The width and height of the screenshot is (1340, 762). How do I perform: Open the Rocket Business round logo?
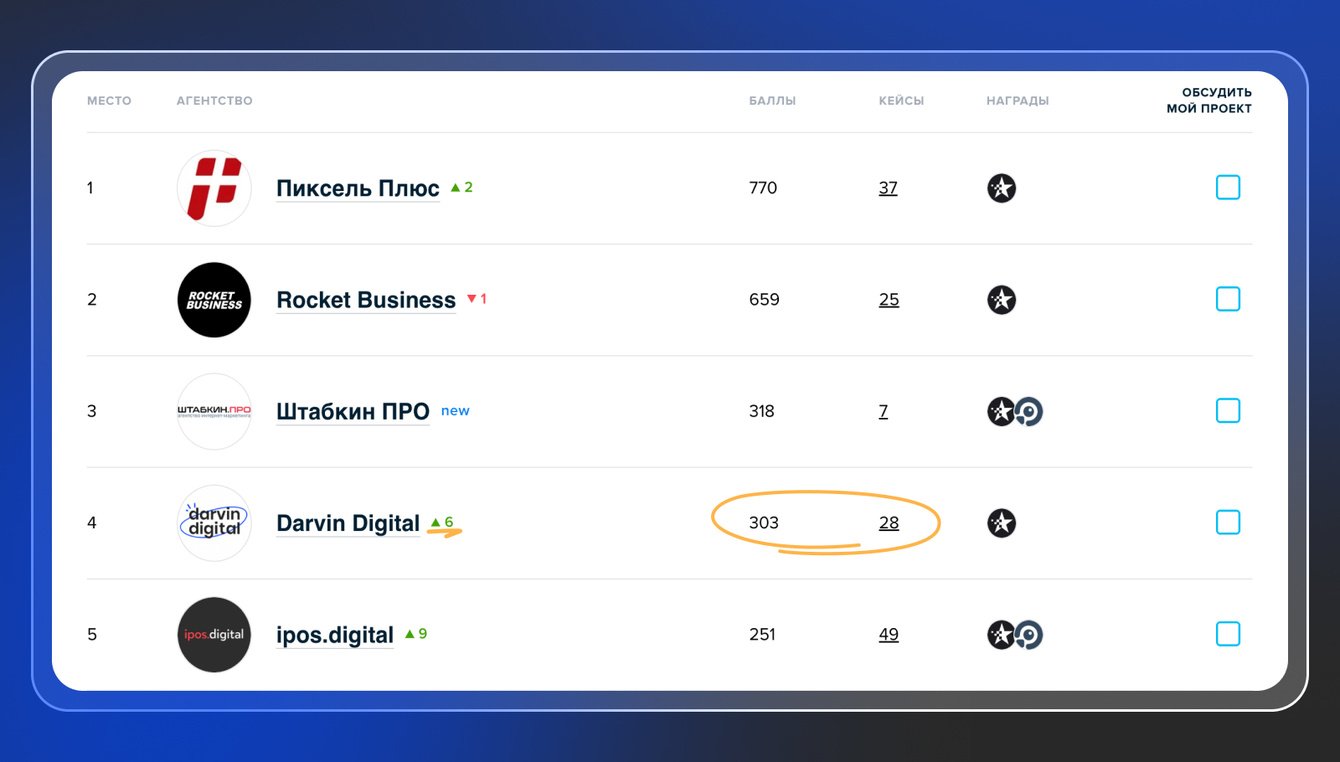tap(214, 300)
